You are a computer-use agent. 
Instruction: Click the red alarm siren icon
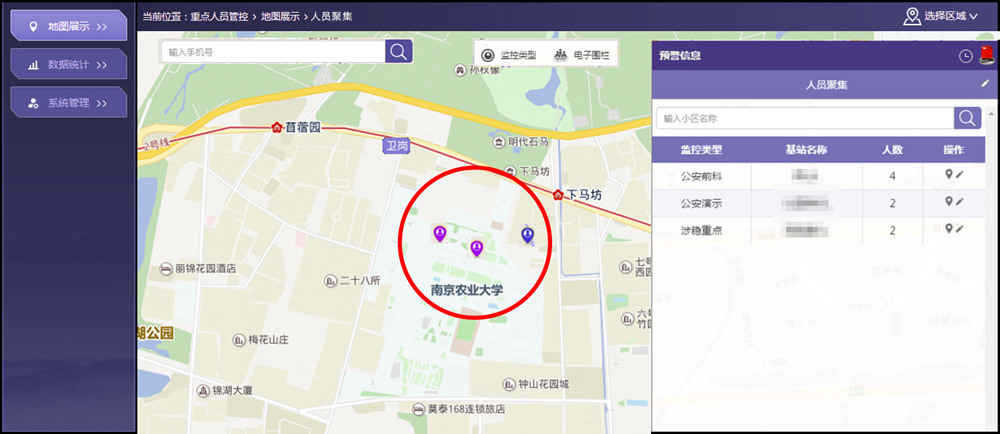click(x=988, y=55)
